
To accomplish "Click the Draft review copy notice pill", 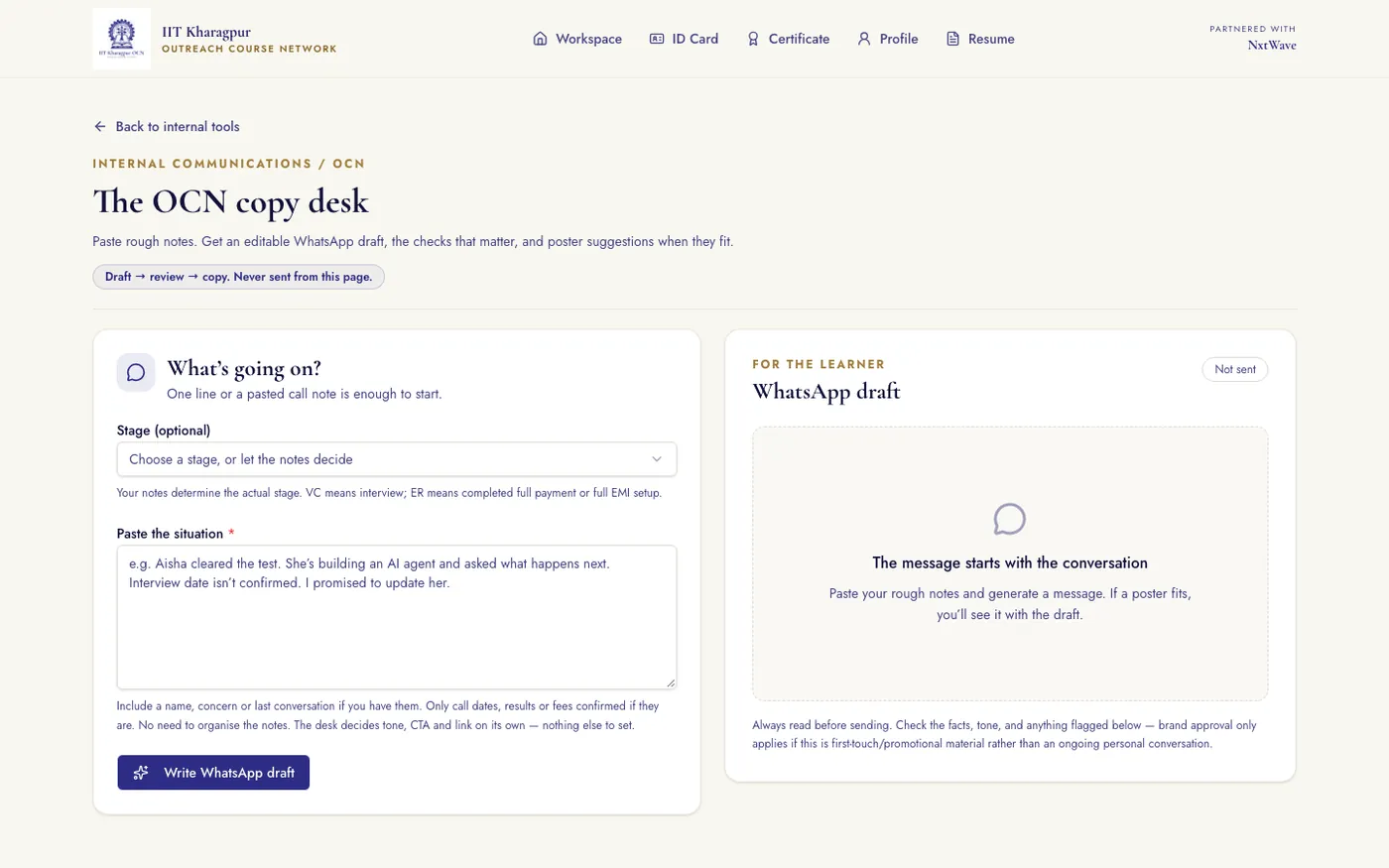I will point(238,277).
